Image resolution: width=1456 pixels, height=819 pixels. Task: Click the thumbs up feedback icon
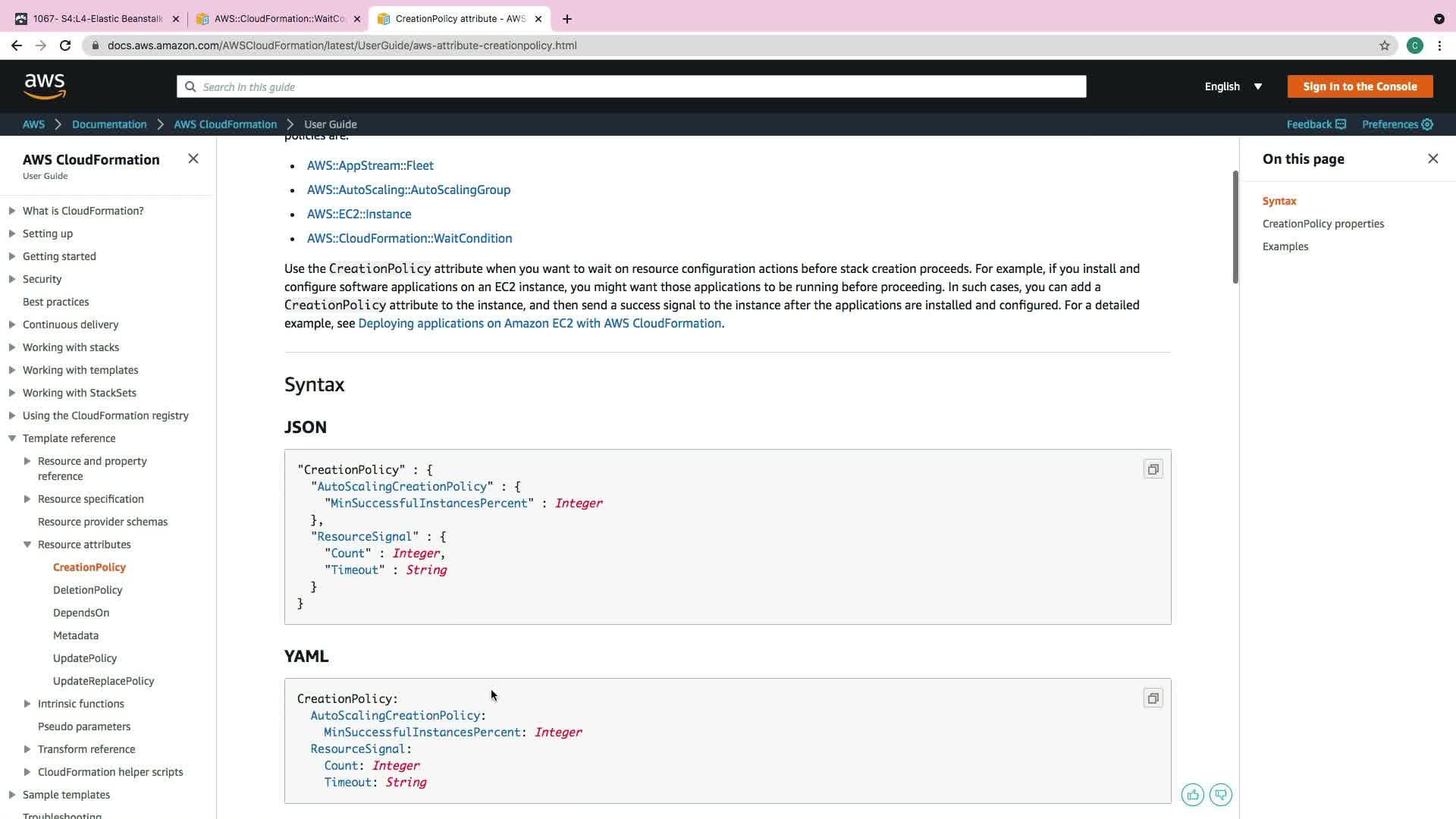point(1192,795)
